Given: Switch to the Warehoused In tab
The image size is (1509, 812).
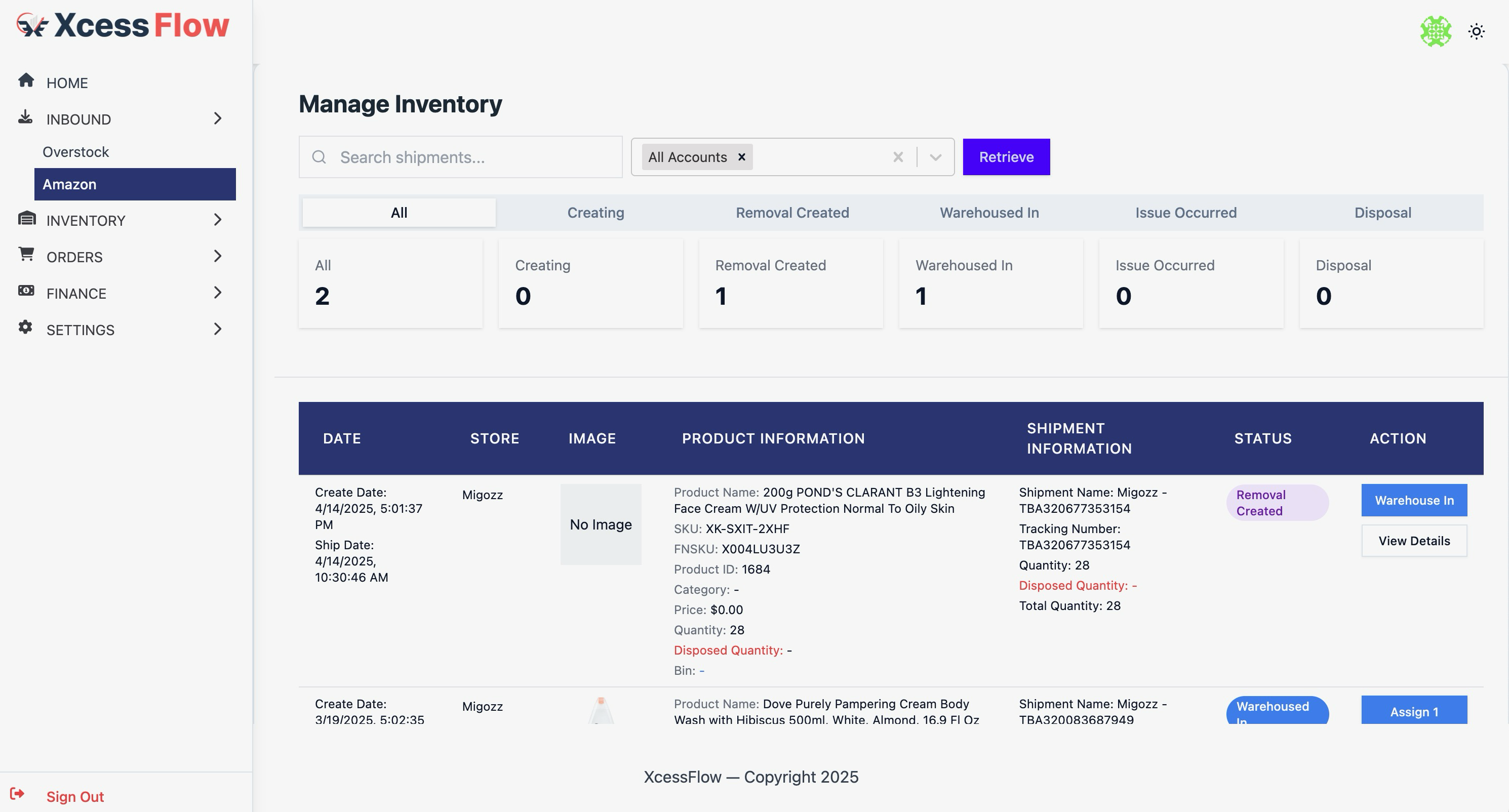Looking at the screenshot, I should coord(989,213).
